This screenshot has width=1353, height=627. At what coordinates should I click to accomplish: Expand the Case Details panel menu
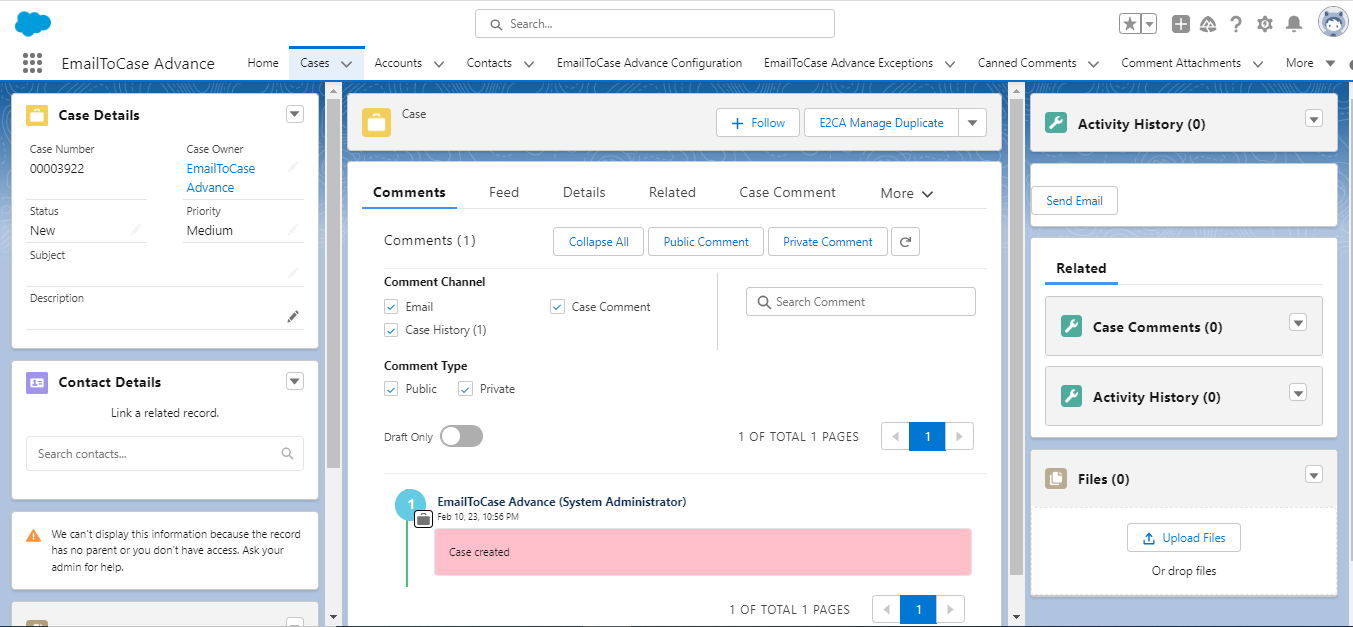295,114
